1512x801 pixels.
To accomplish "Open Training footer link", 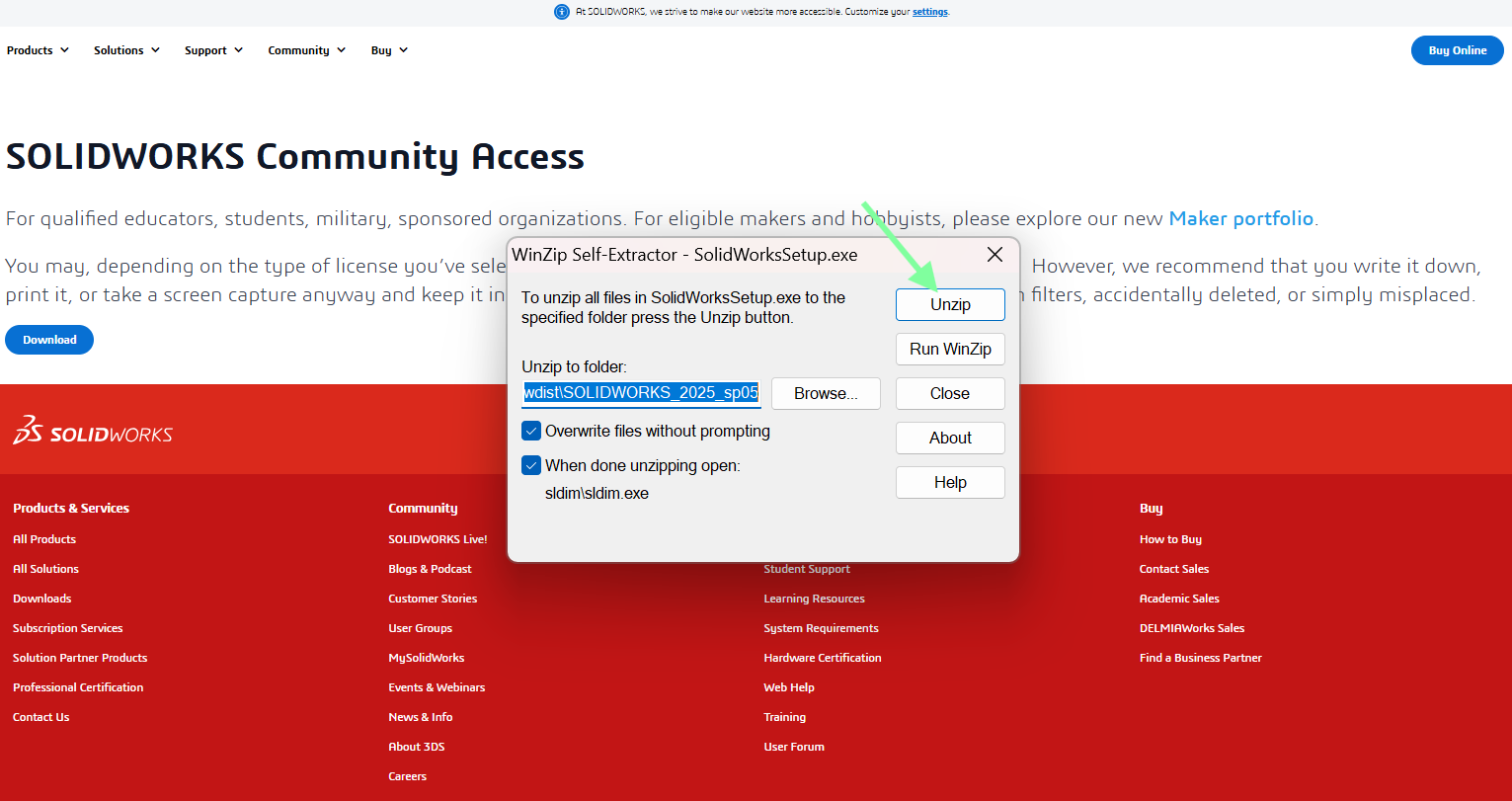I will click(x=785, y=717).
